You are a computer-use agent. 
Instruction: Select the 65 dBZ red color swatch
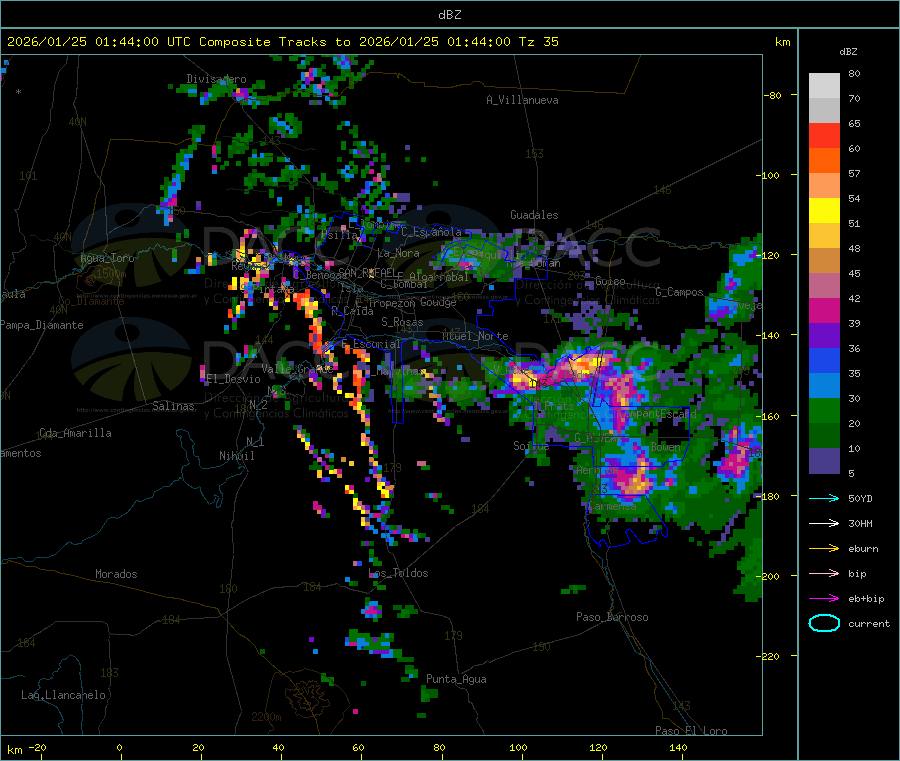[824, 135]
